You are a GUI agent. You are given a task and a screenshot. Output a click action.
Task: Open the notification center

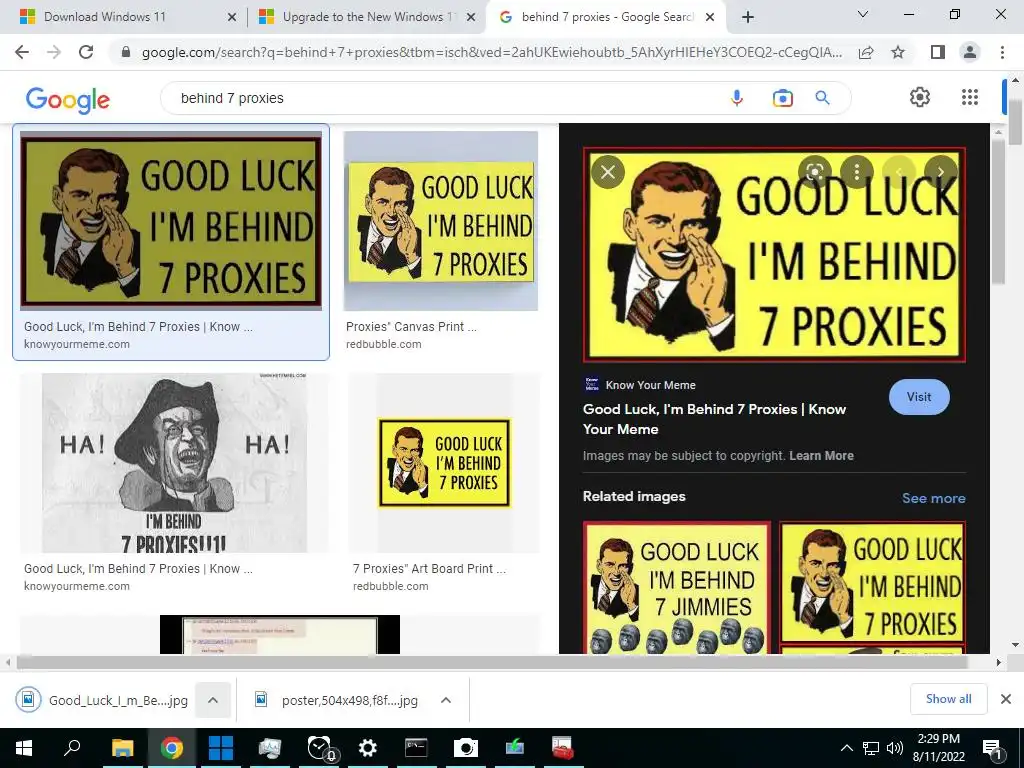point(992,749)
